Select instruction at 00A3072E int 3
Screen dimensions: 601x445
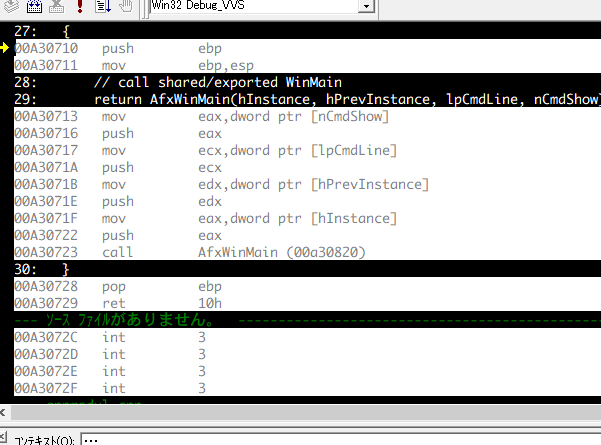coord(307,371)
